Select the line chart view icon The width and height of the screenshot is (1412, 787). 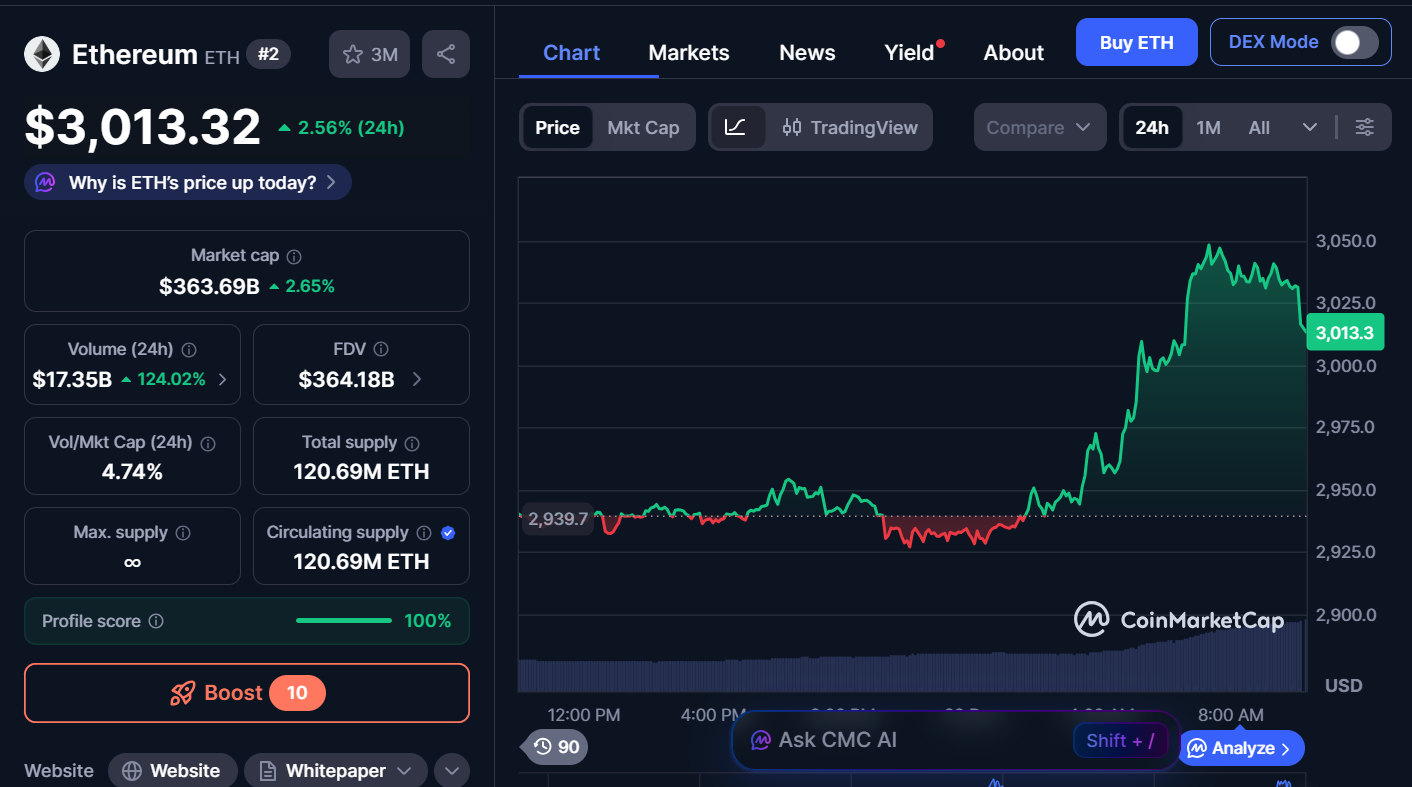(x=737, y=127)
